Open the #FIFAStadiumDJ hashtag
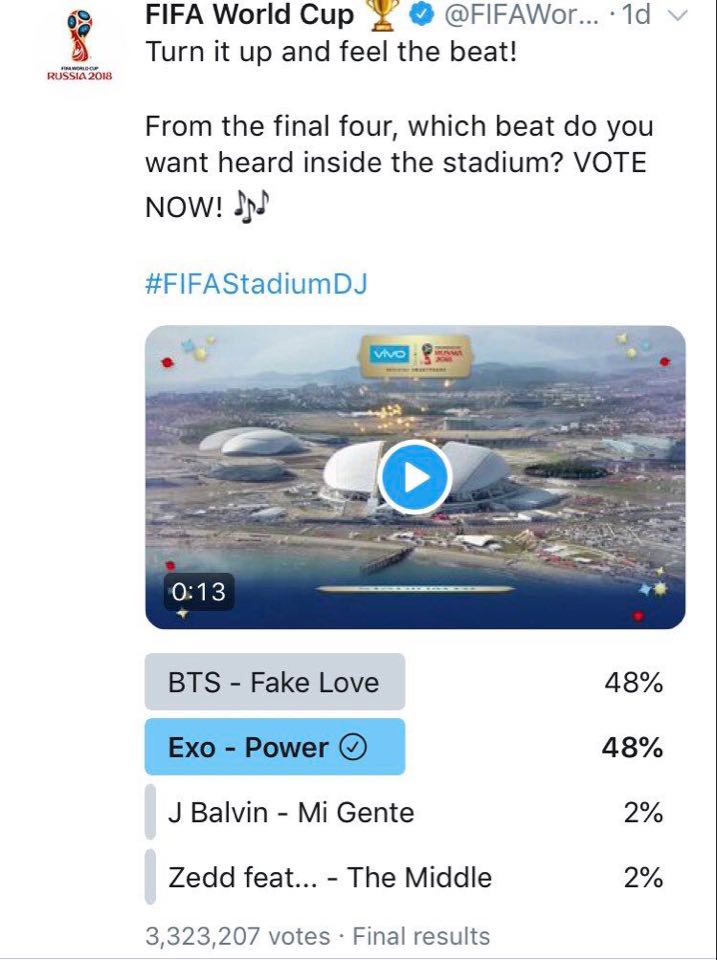717x960 pixels. coord(256,284)
